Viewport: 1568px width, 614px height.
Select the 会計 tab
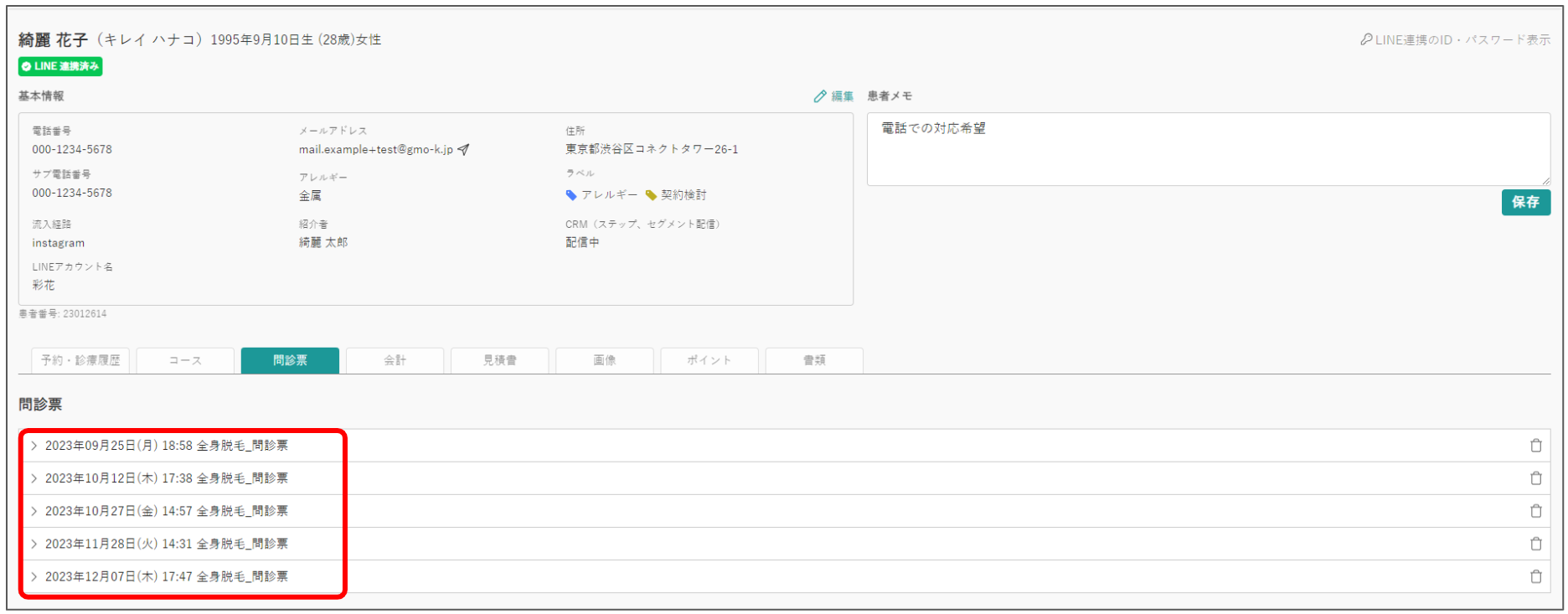395,360
